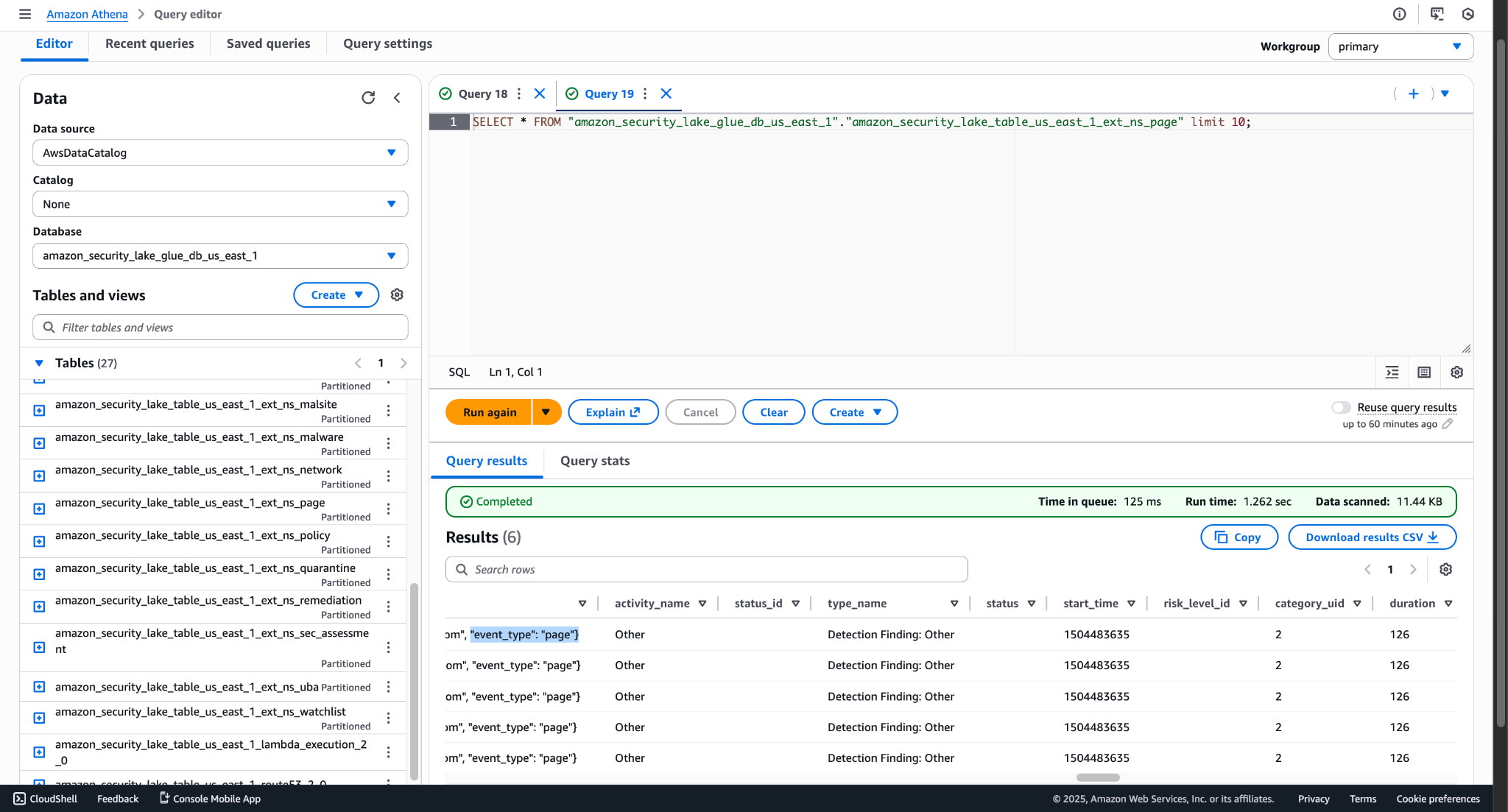Focus the Filter tables and views field
The image size is (1508, 812).
(220, 328)
